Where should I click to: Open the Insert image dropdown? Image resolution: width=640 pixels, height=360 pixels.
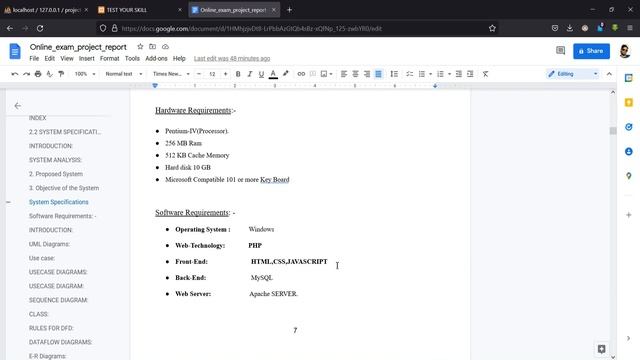[327, 74]
